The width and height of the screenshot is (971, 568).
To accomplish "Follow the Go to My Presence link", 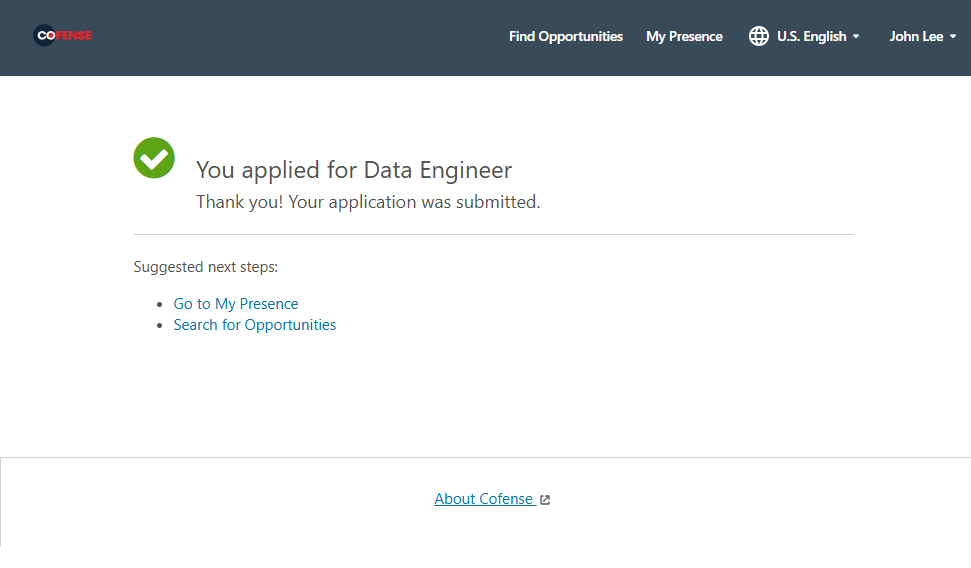I will 236,304.
